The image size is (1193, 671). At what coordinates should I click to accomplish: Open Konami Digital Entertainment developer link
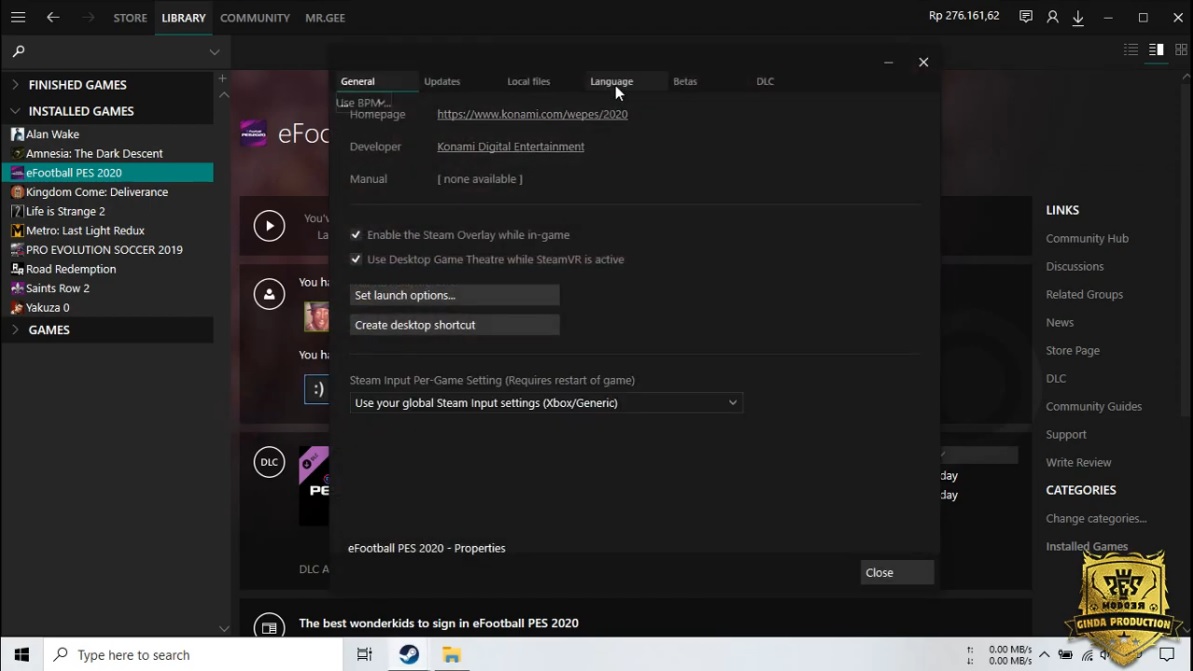coord(511,146)
